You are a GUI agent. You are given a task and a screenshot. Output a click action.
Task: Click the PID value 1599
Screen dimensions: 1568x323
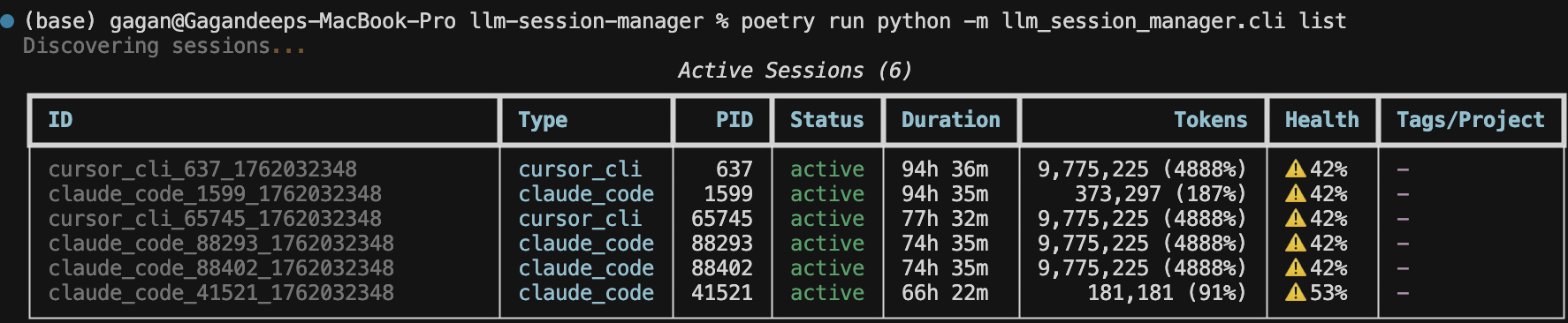point(728,193)
